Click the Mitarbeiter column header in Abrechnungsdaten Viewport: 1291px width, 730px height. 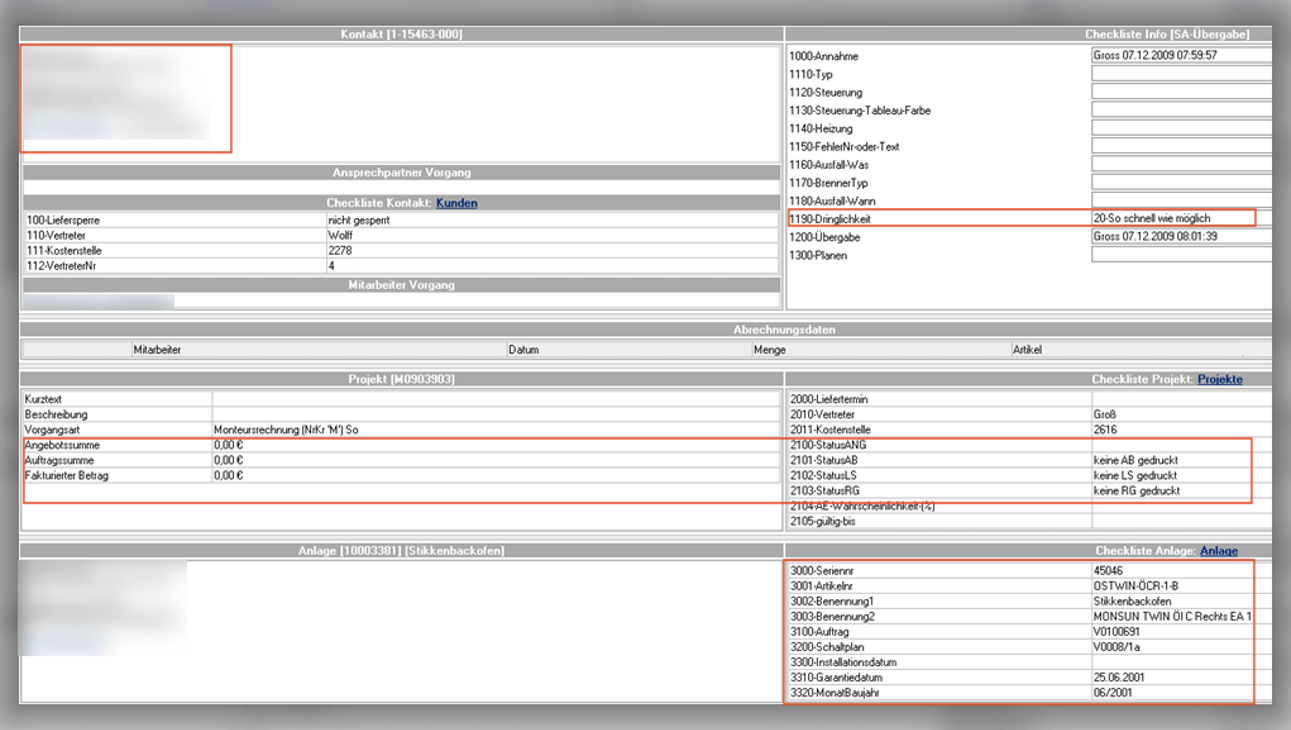157,350
